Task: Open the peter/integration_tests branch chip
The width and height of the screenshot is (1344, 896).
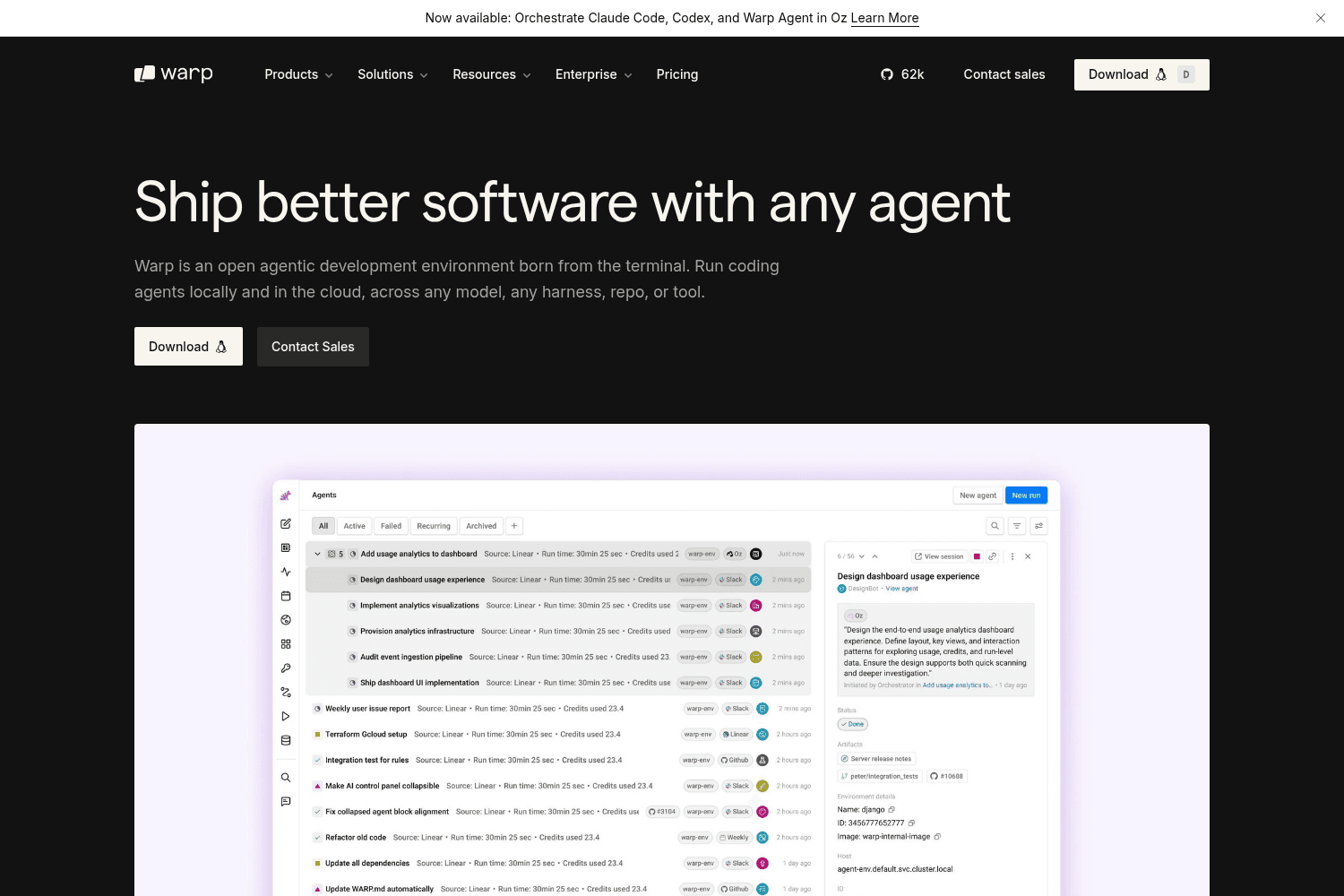Action: tap(880, 776)
